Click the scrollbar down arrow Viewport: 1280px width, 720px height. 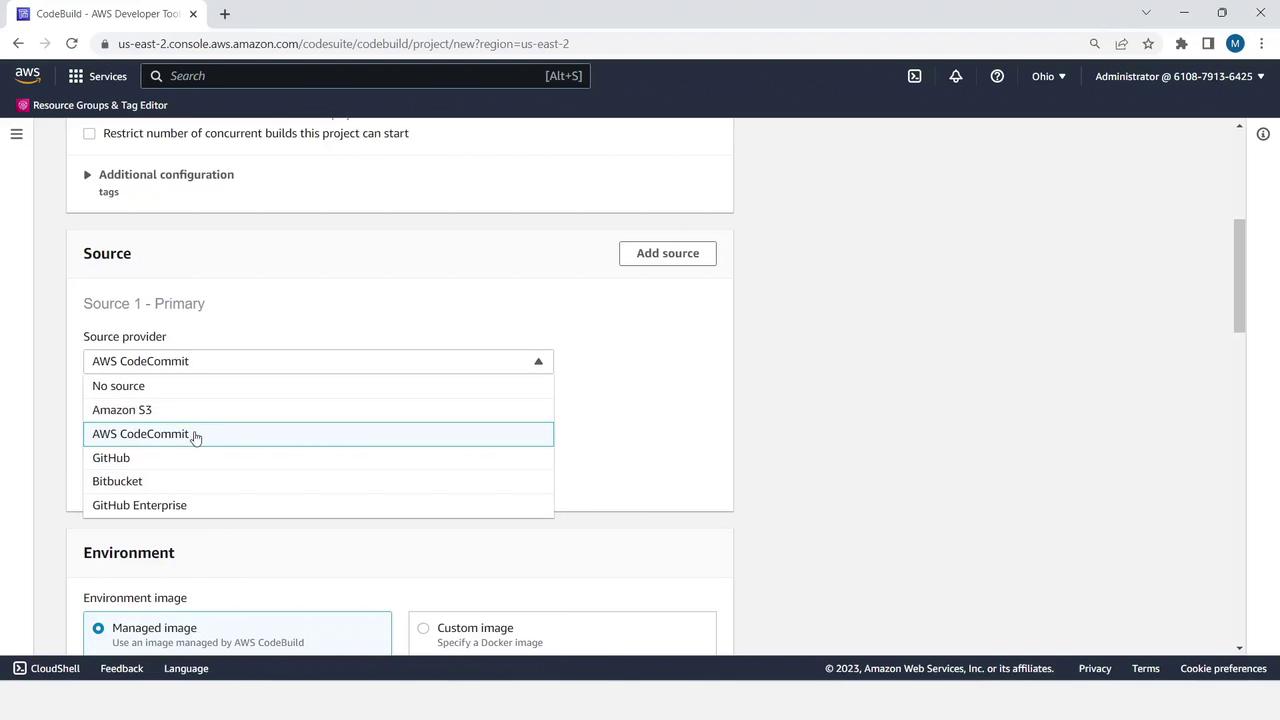pyautogui.click(x=1240, y=649)
